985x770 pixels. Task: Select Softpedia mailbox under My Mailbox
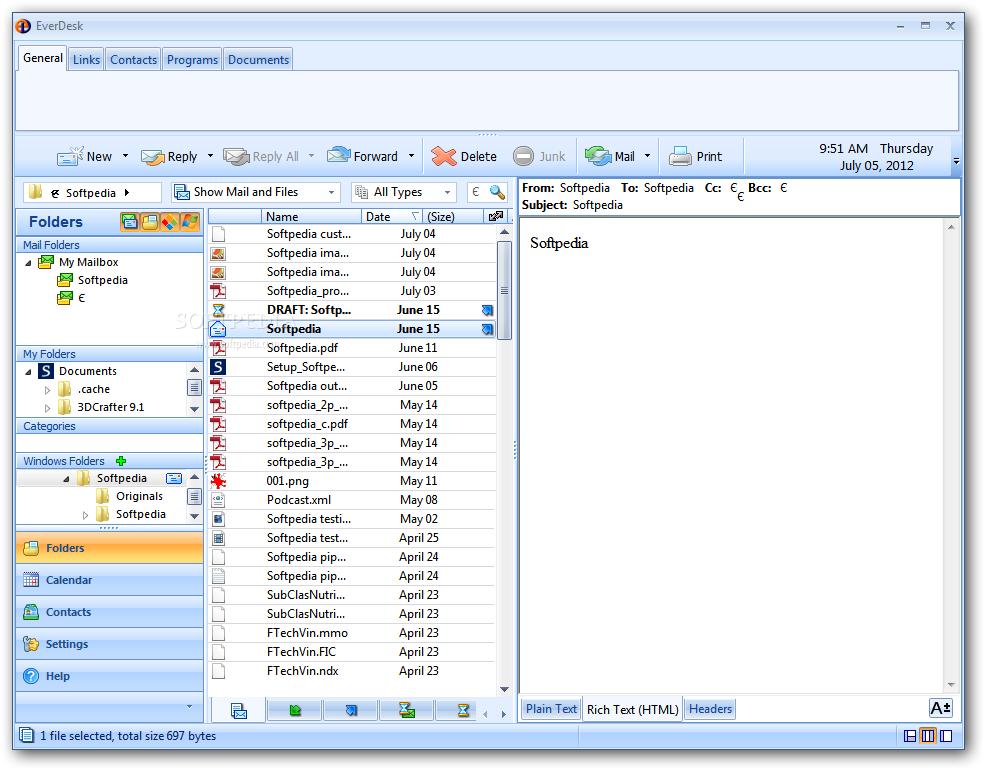(x=102, y=280)
